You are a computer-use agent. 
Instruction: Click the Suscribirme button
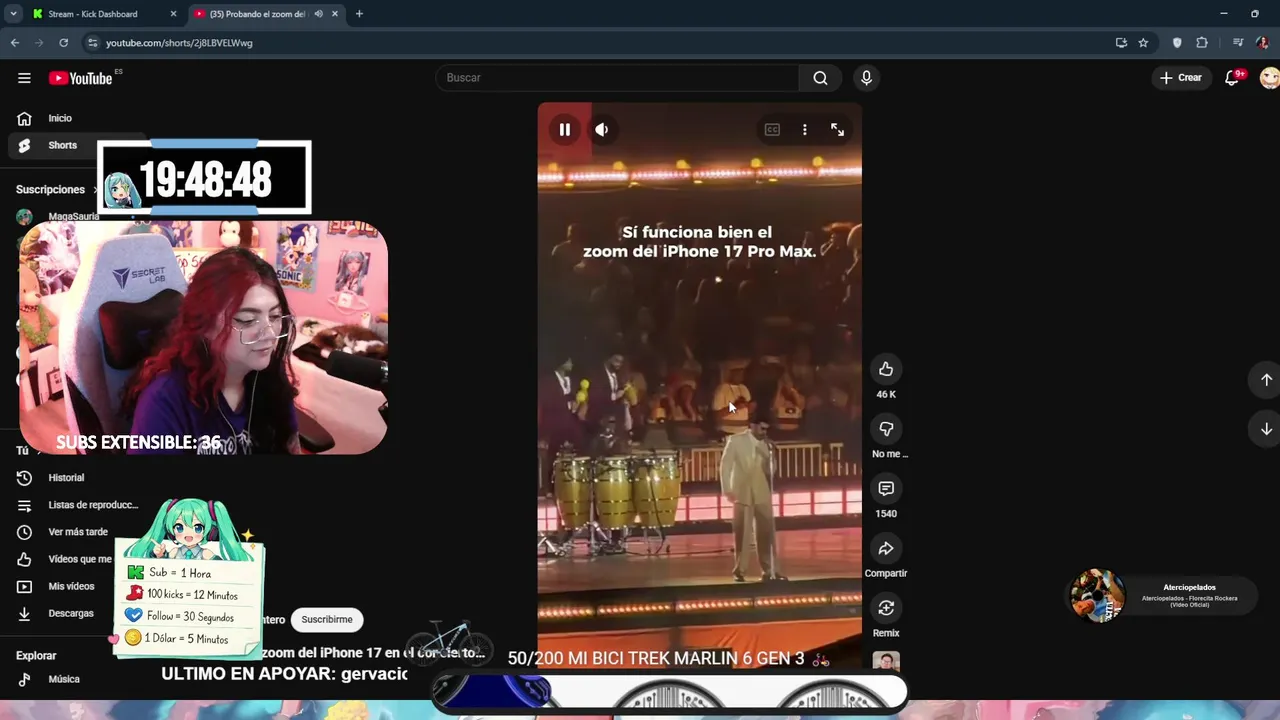click(x=327, y=620)
